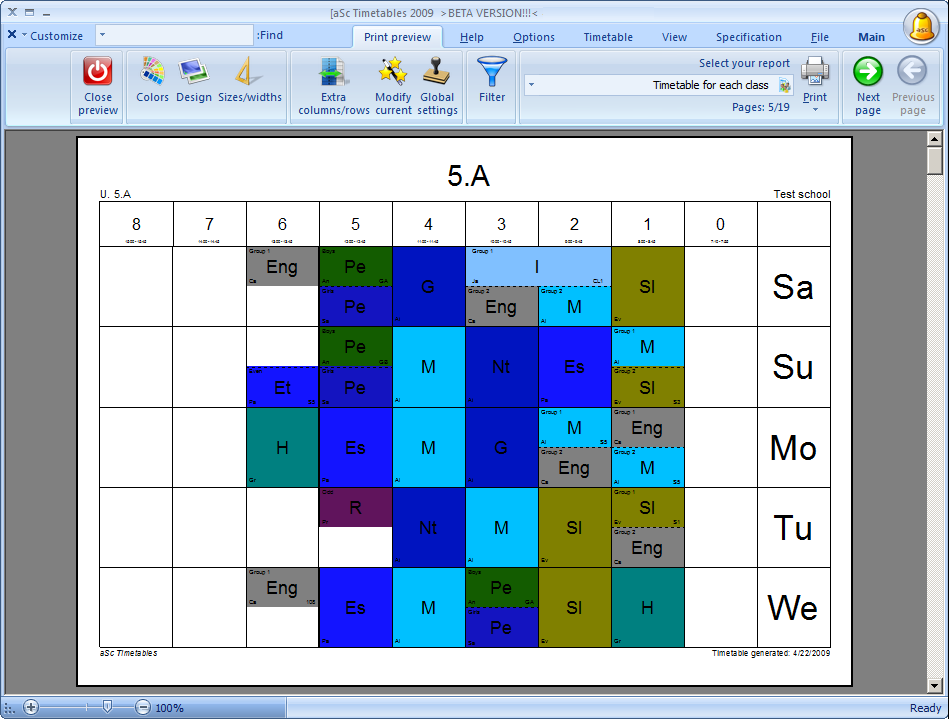Click the Print button

click(x=815, y=72)
